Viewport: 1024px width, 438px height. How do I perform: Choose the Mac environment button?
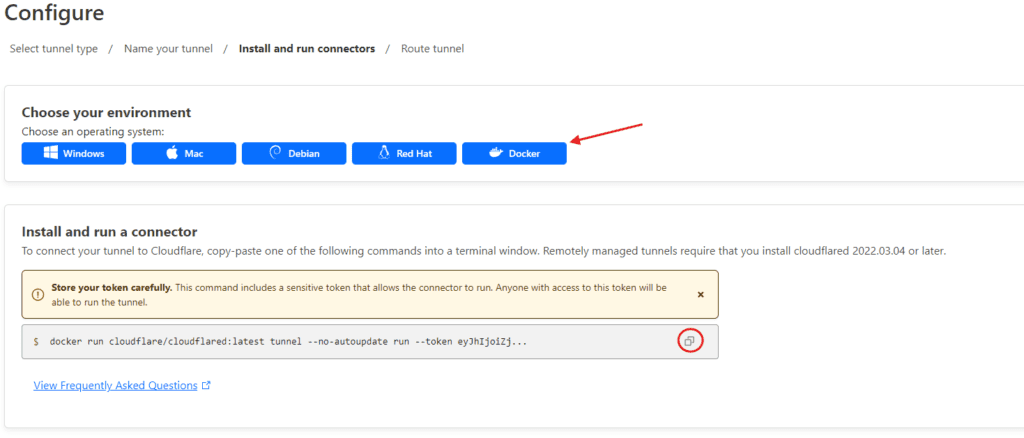coord(184,153)
